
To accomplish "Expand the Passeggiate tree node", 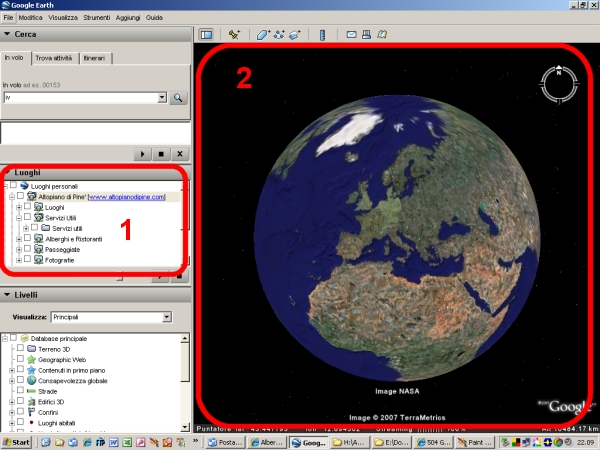I will click(x=18, y=250).
